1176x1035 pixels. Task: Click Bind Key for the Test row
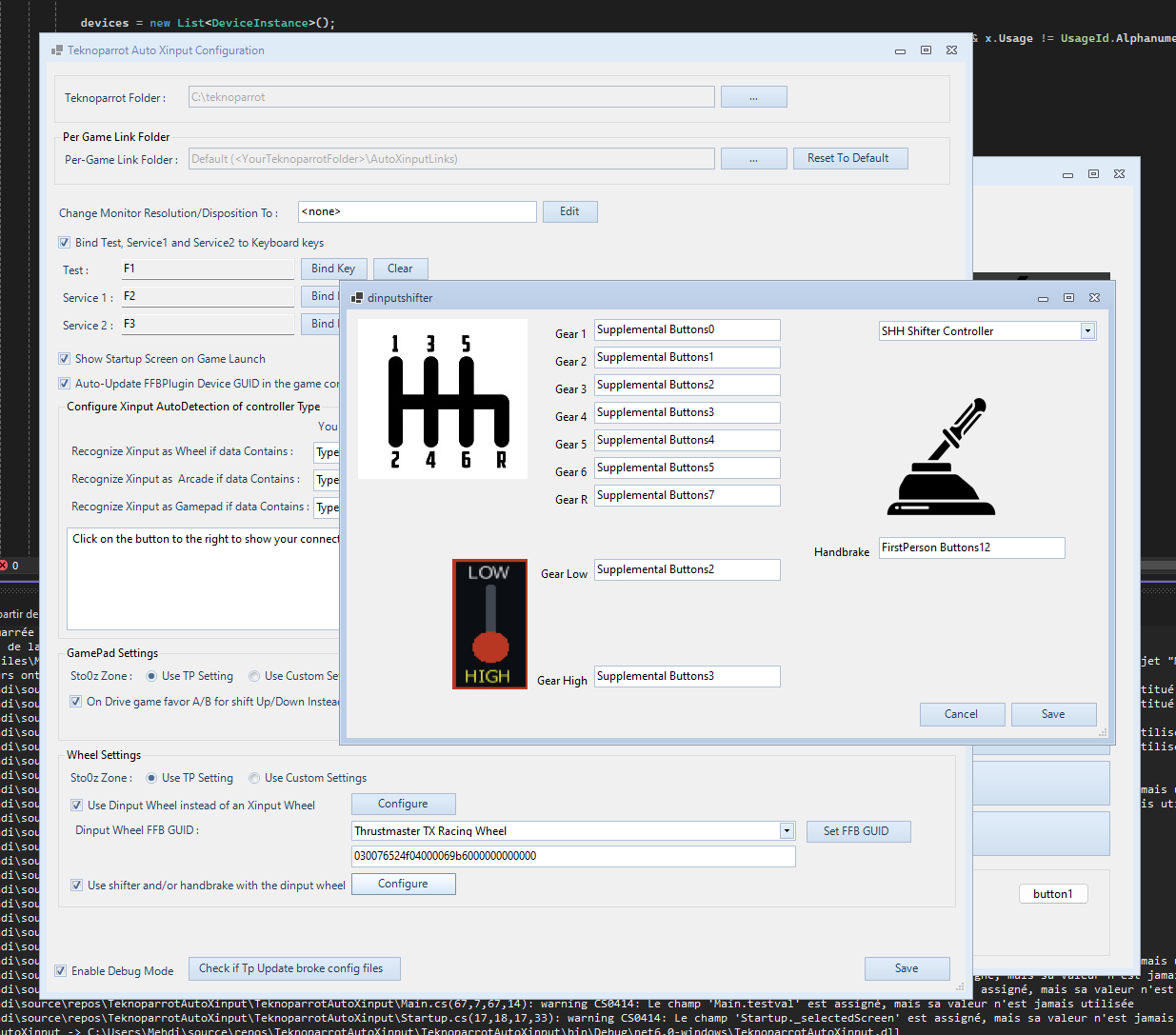(334, 269)
